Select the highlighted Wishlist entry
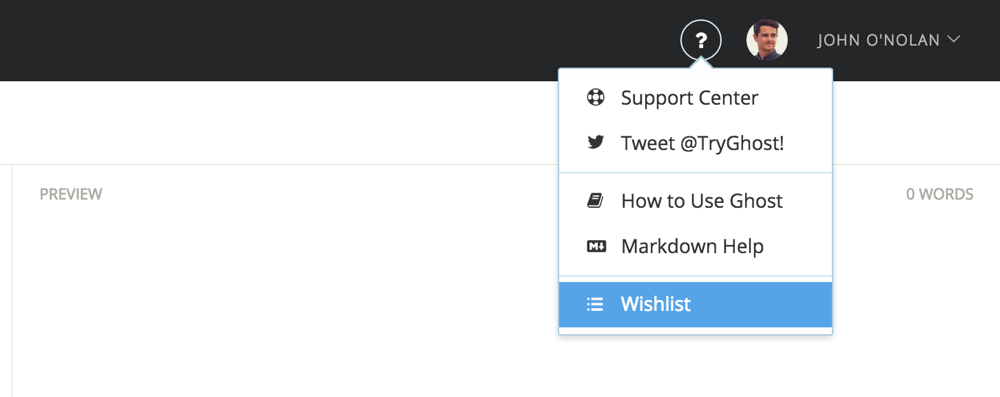This screenshot has height=397, width=1000. click(695, 304)
